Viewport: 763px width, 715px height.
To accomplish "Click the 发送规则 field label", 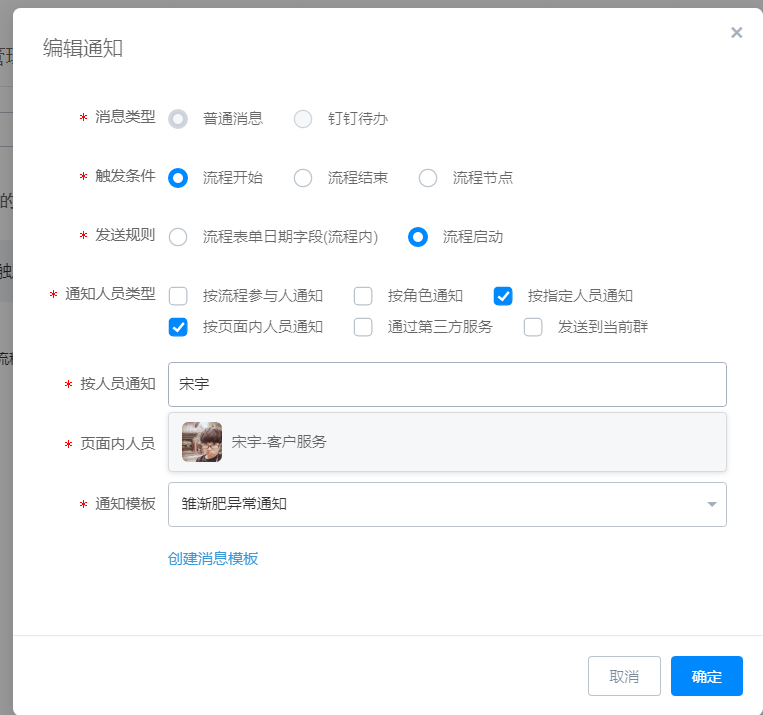I will tap(125, 235).
